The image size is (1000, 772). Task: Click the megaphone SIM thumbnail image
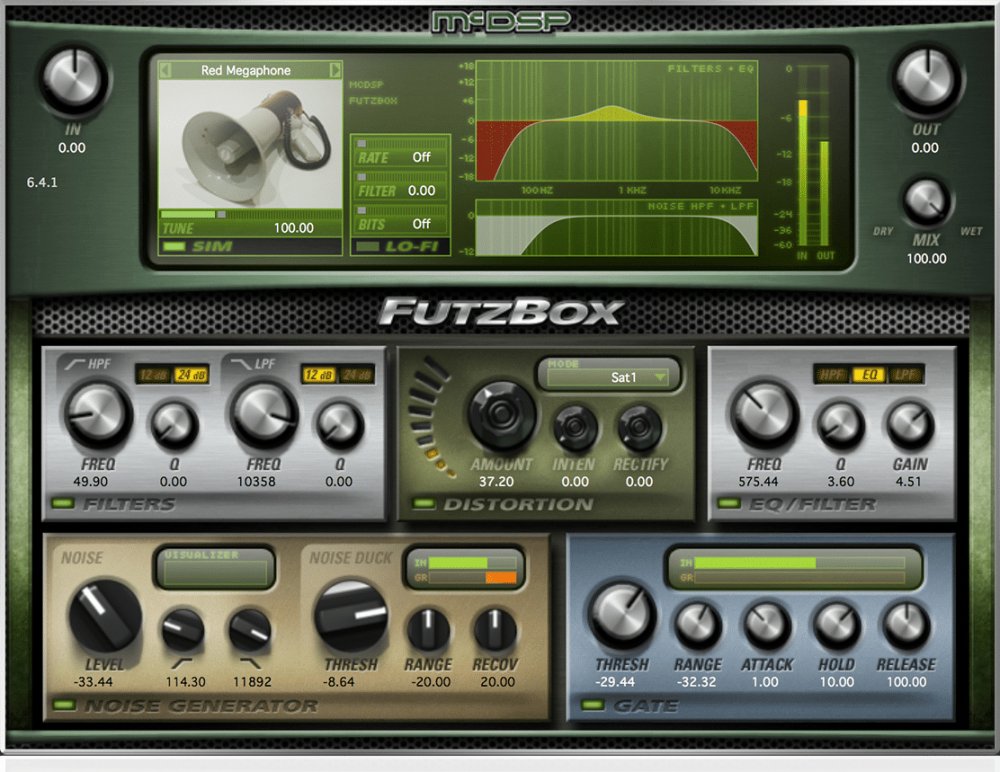tap(250, 144)
